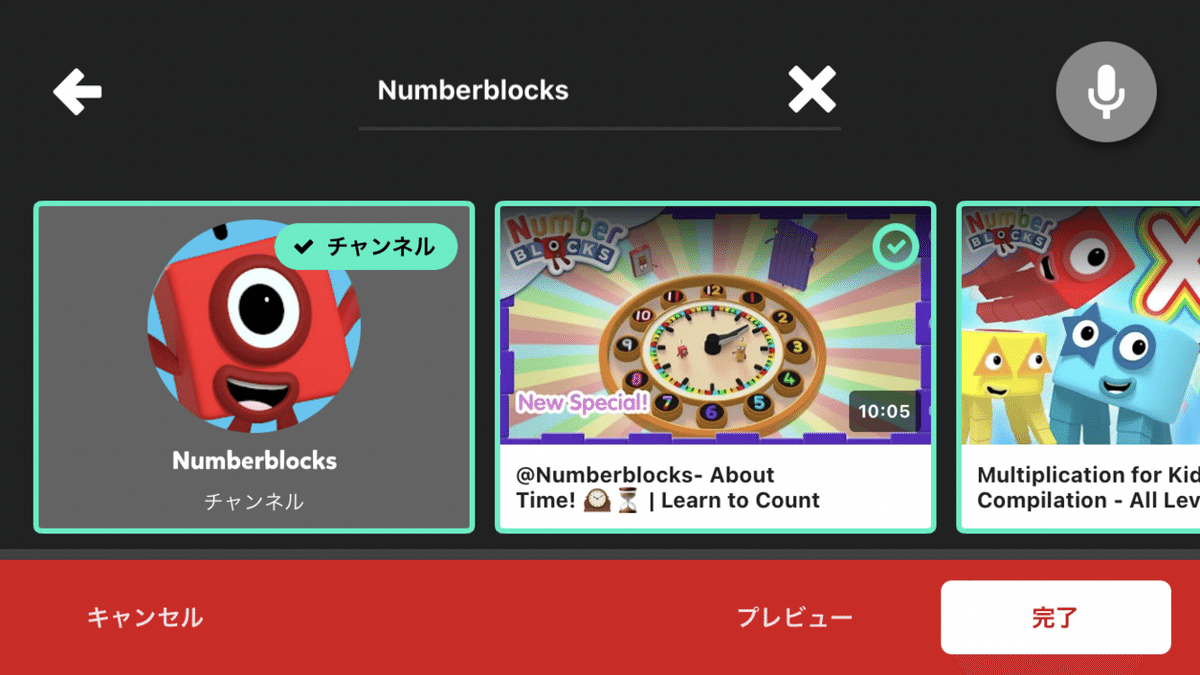Image resolution: width=1200 pixels, height=675 pixels.
Task: Toggle the チャンネル checkmark badge
Action: click(x=366, y=246)
